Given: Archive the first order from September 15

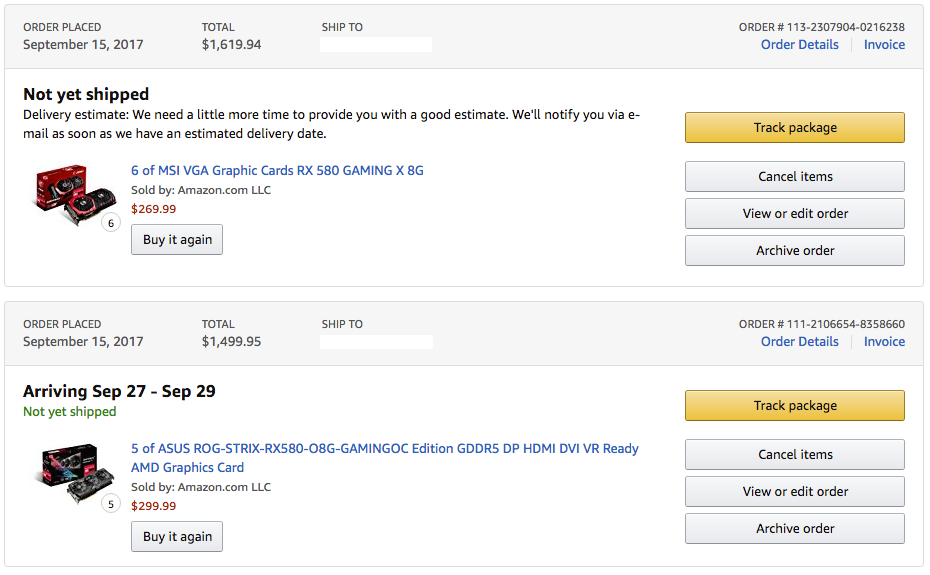Looking at the screenshot, I should tap(795, 251).
